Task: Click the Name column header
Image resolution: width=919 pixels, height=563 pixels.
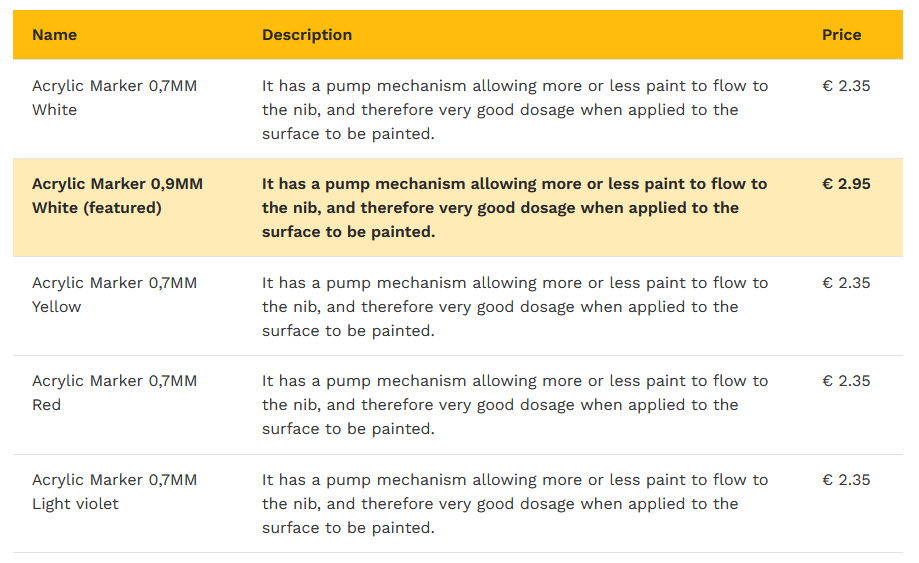Action: coord(54,35)
